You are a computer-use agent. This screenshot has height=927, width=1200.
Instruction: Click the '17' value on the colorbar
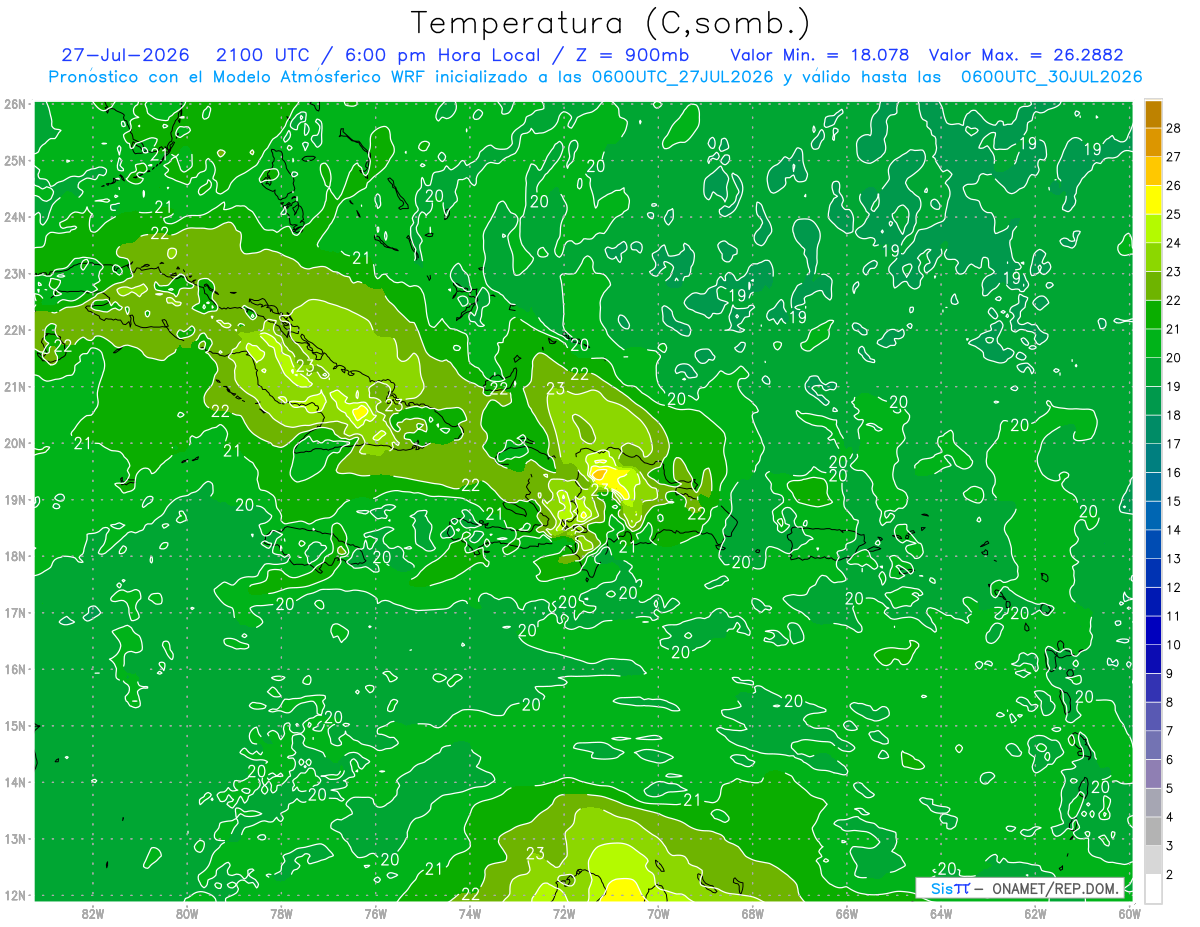[1174, 444]
